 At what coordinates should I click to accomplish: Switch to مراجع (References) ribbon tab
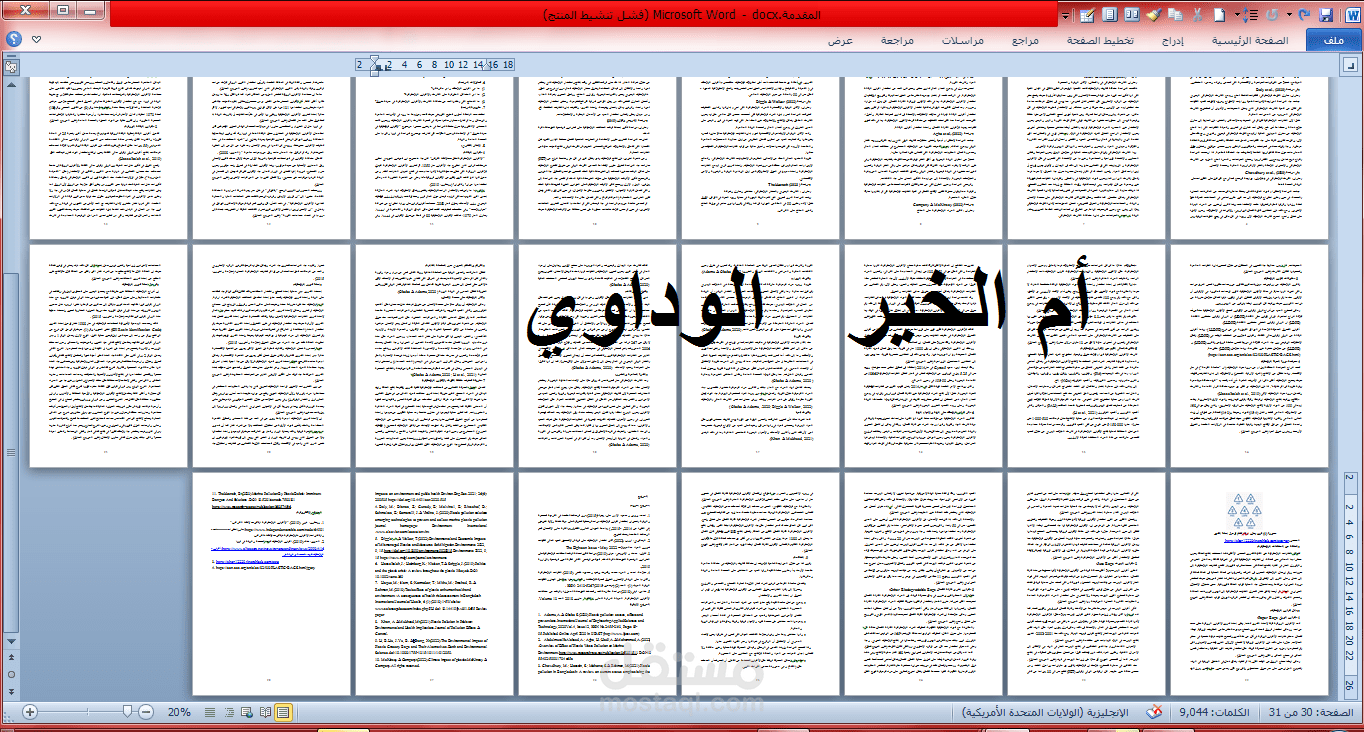click(1026, 41)
